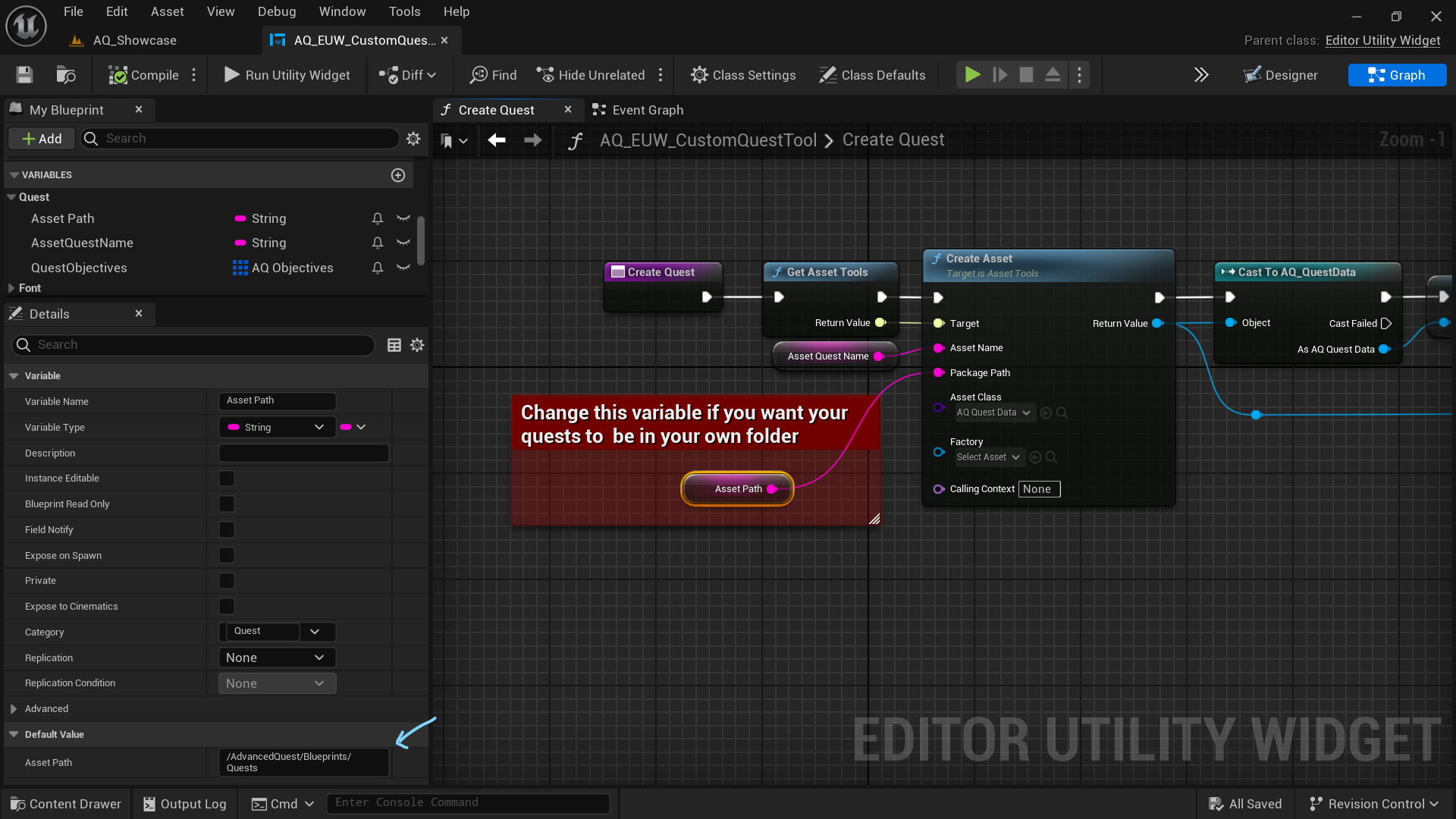
Task: Compile the blueprint
Action: 143,75
